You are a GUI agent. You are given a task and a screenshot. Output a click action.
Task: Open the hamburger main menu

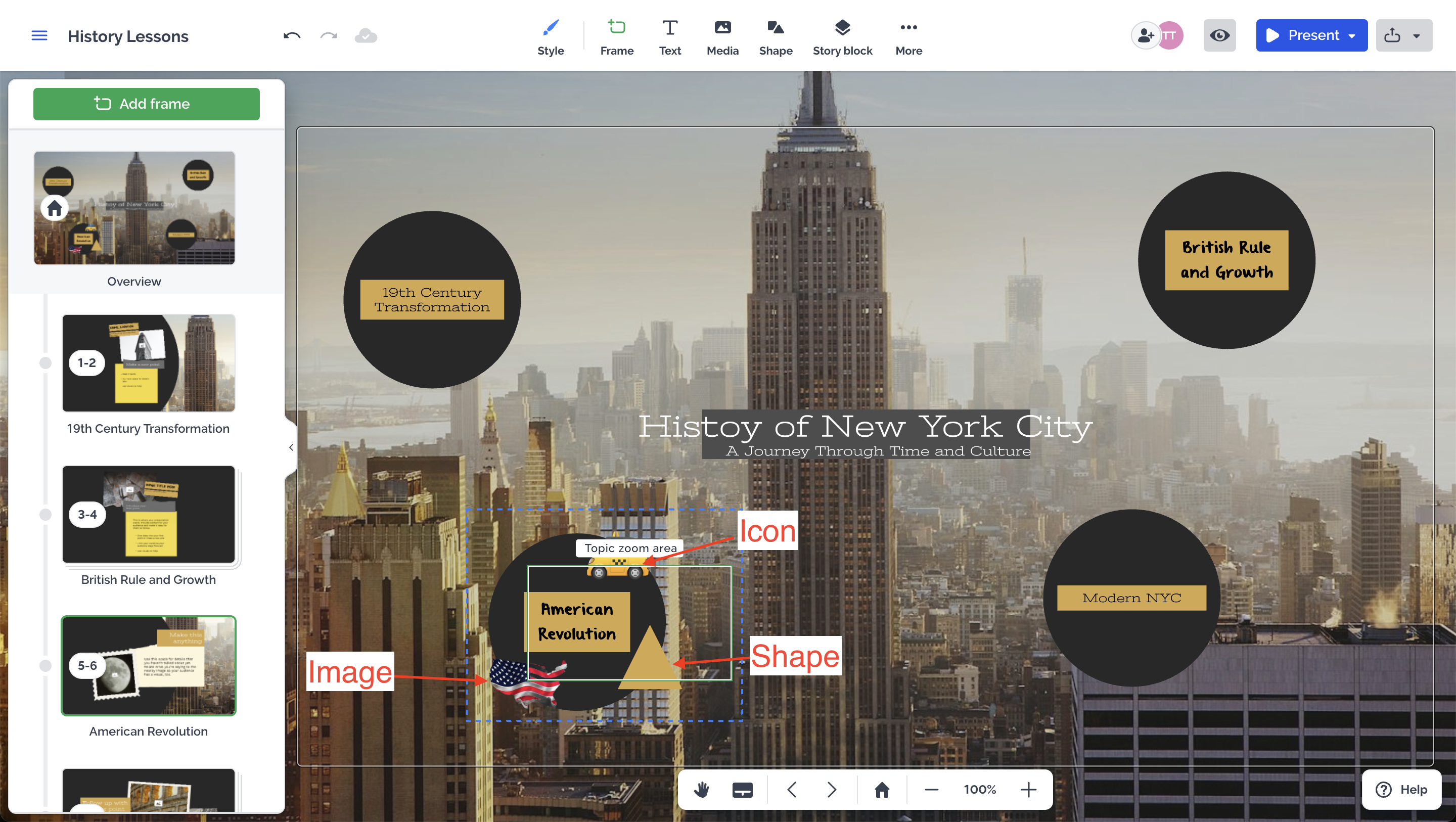[39, 35]
